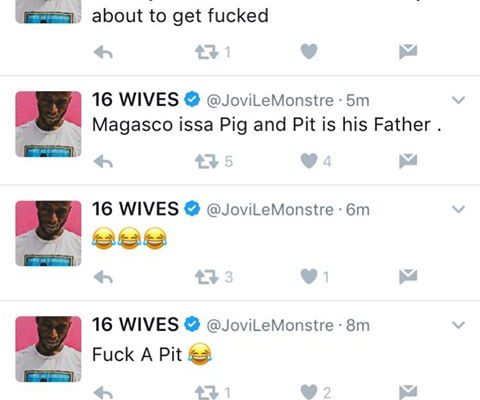The height and width of the screenshot is (400, 480).
Task: Retweet the three laughing emojis tweet
Action: (x=207, y=277)
